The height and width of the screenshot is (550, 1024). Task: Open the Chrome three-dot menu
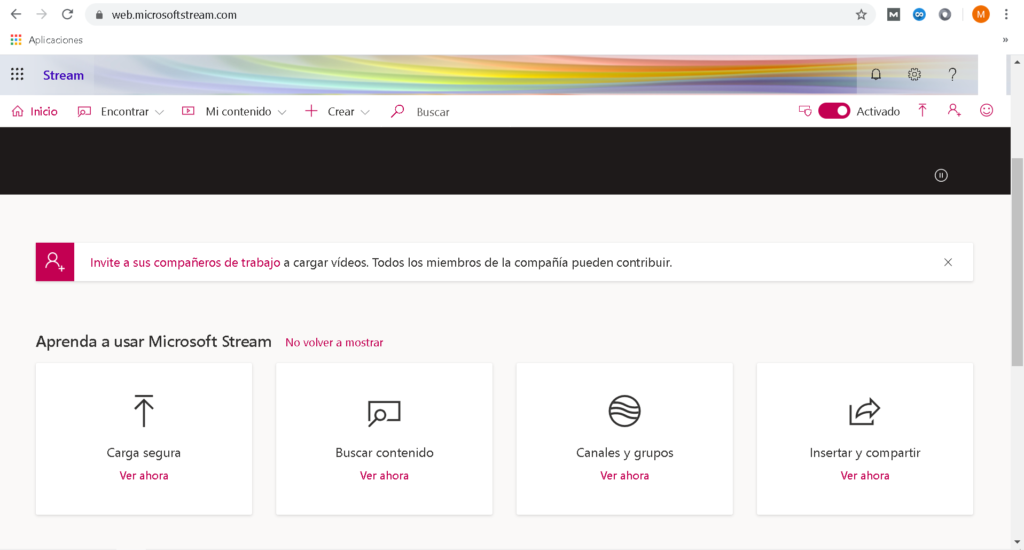click(x=1006, y=14)
